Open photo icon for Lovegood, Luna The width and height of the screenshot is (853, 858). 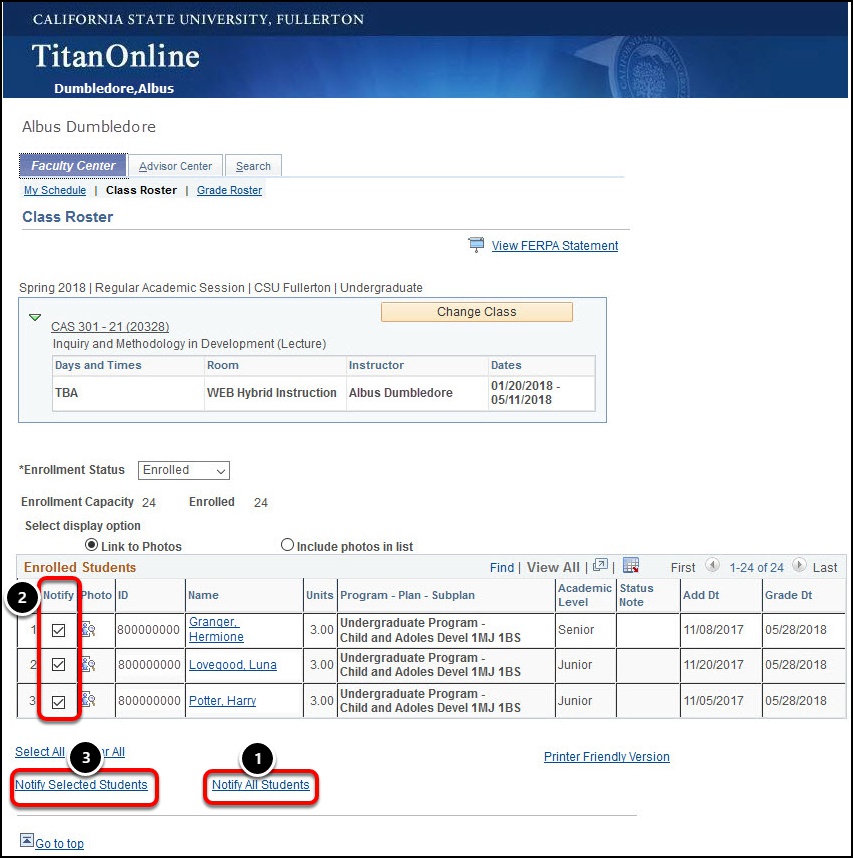(88, 665)
